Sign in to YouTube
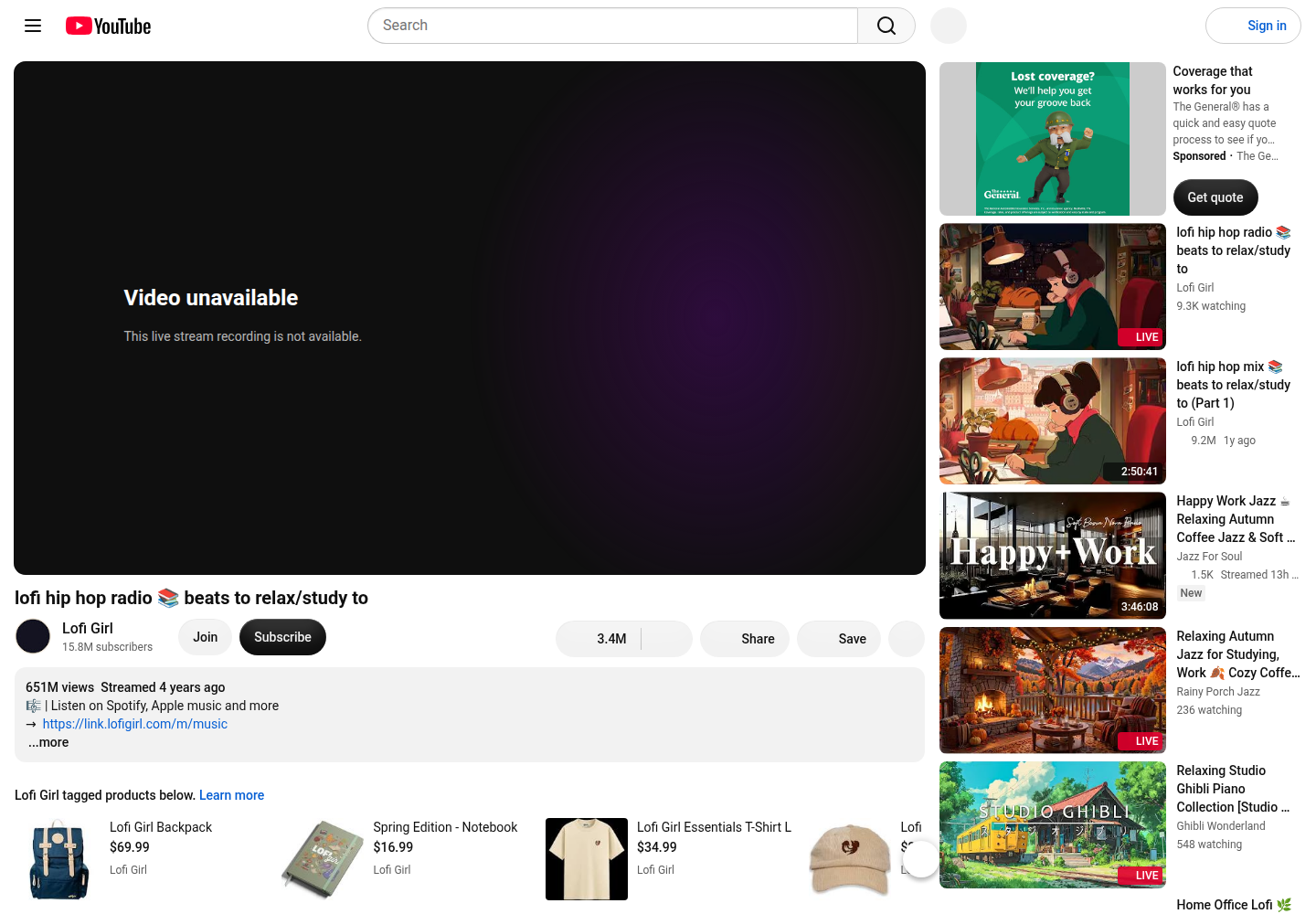This screenshot has height=914, width=1316. point(1253,26)
